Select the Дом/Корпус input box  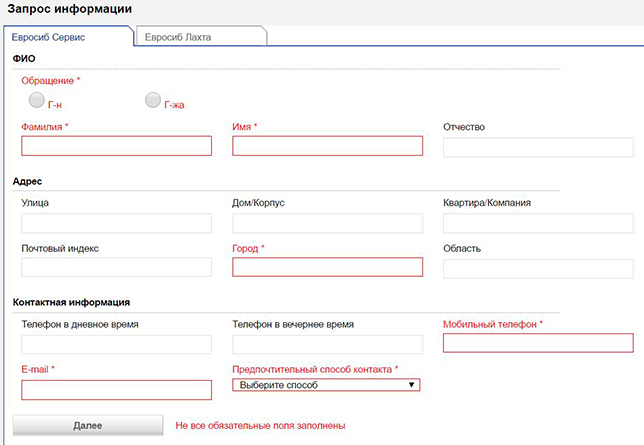click(x=327, y=223)
